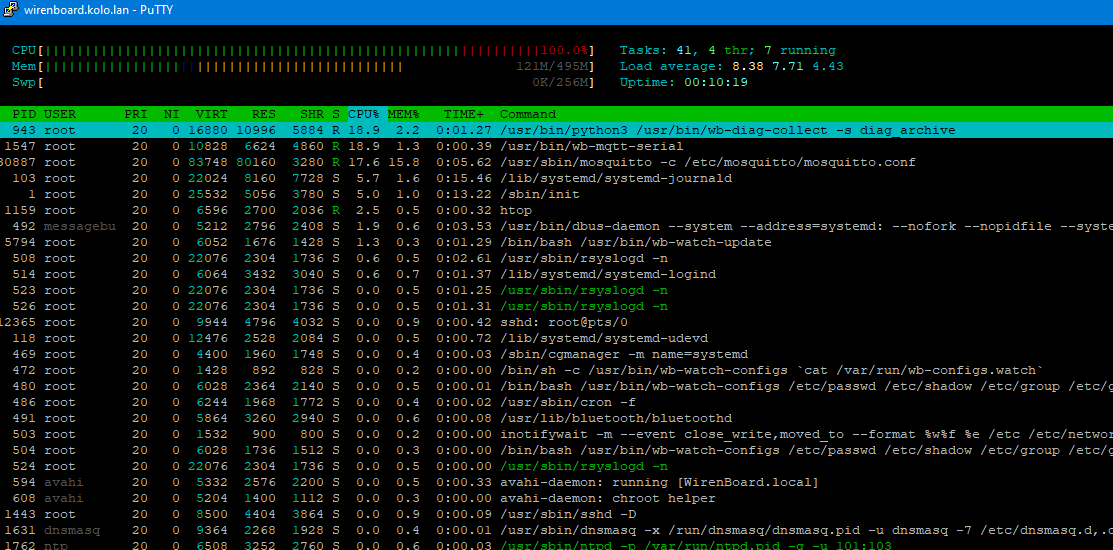Click the highlighted CPU% column header
This screenshot has height=550, width=1113.
(x=364, y=114)
